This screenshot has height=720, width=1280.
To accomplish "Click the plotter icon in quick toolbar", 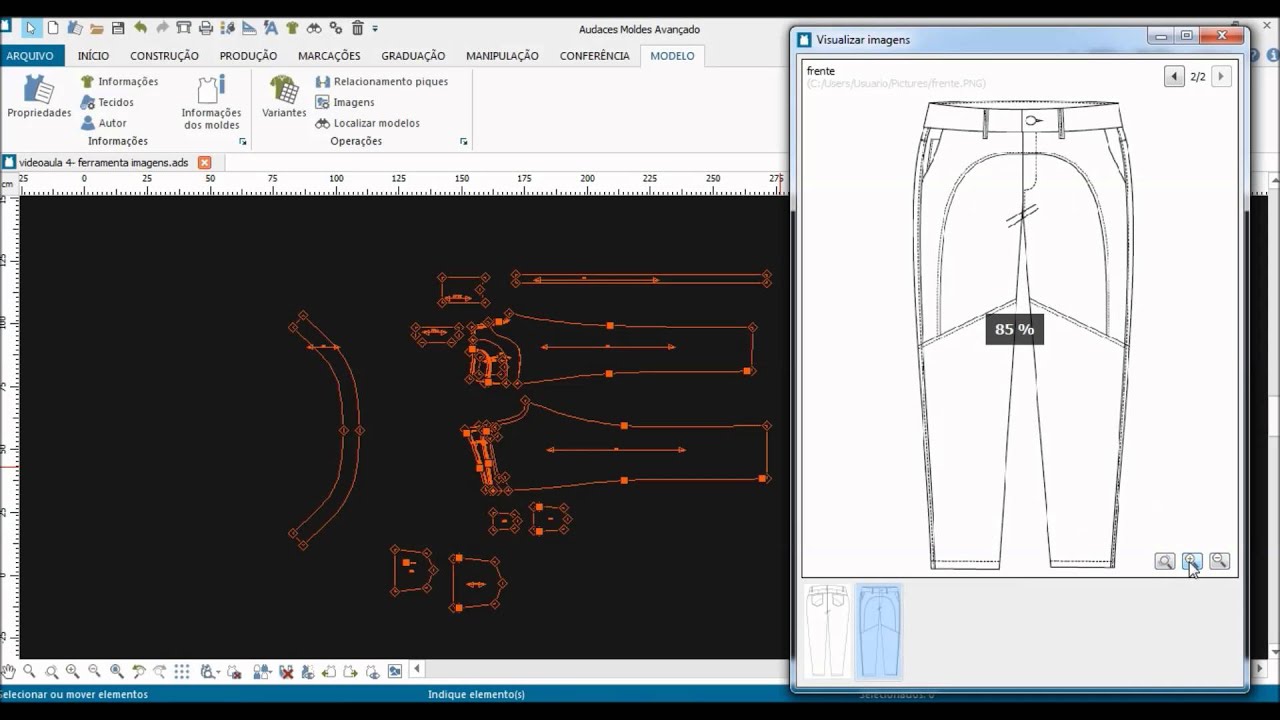I will [x=184, y=28].
